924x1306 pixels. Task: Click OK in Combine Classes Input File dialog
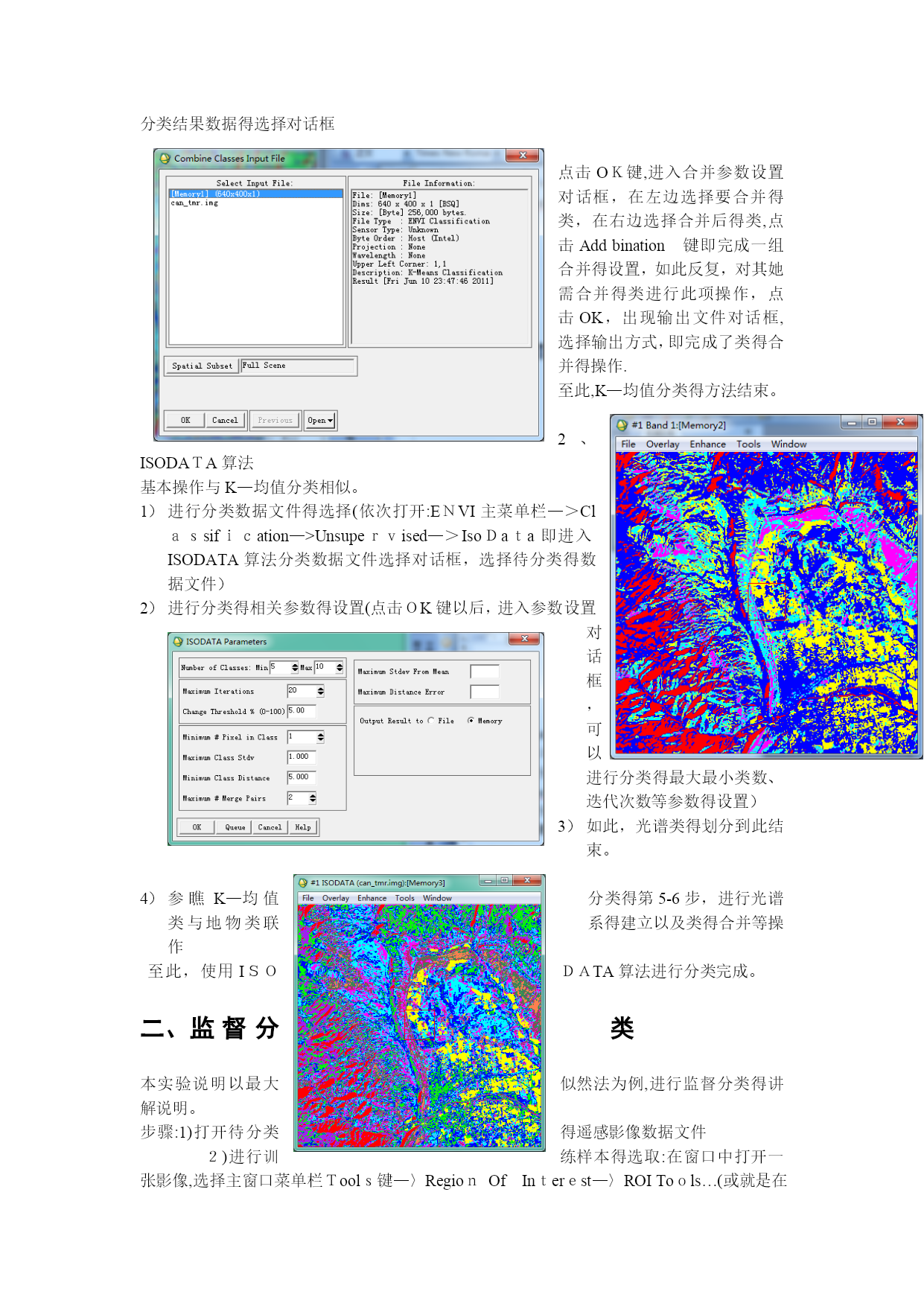[x=185, y=421]
